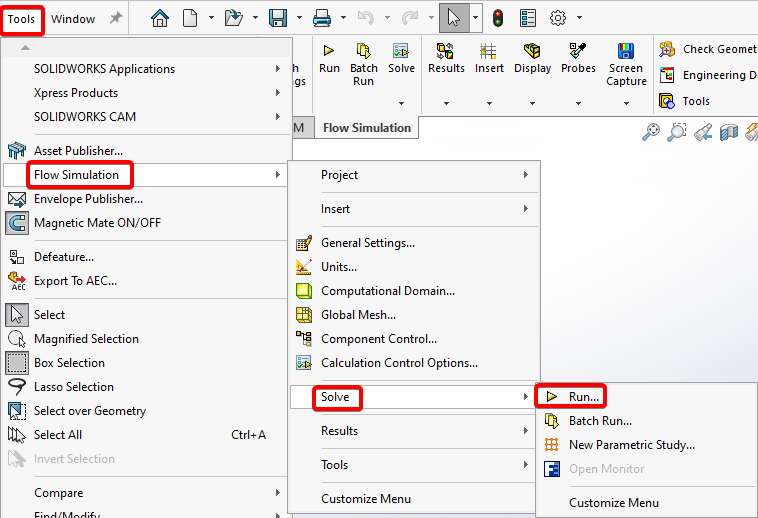Image resolution: width=758 pixels, height=518 pixels.
Task: Click Asset Publisher...
Action: [147, 151]
